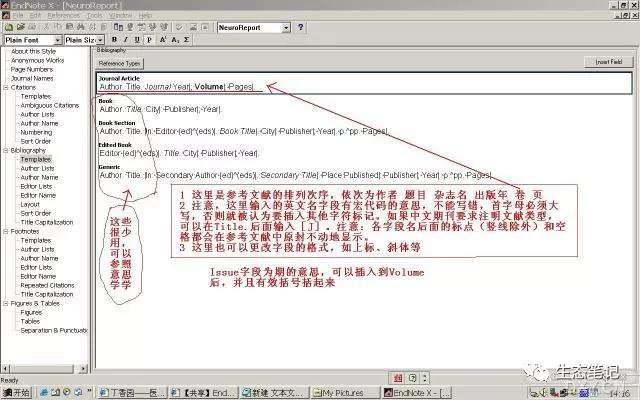Click the Open Library folder icon

pos(20,27)
